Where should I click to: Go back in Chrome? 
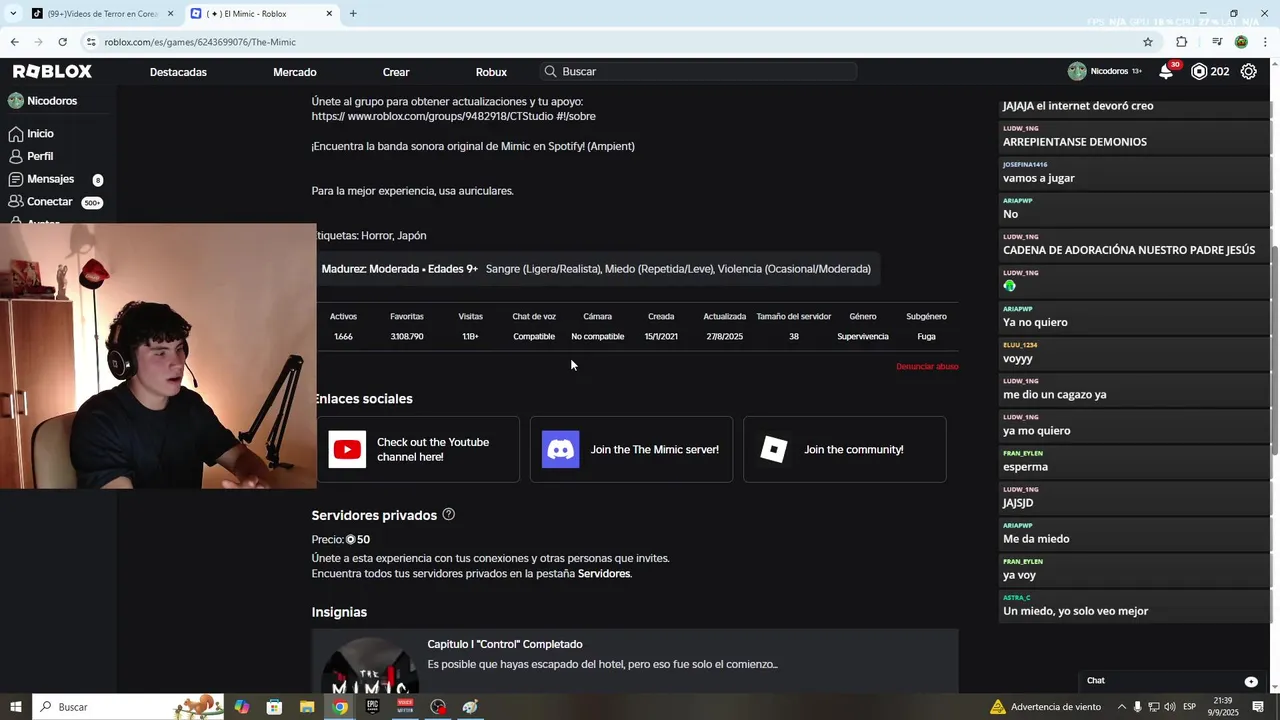pyautogui.click(x=14, y=42)
